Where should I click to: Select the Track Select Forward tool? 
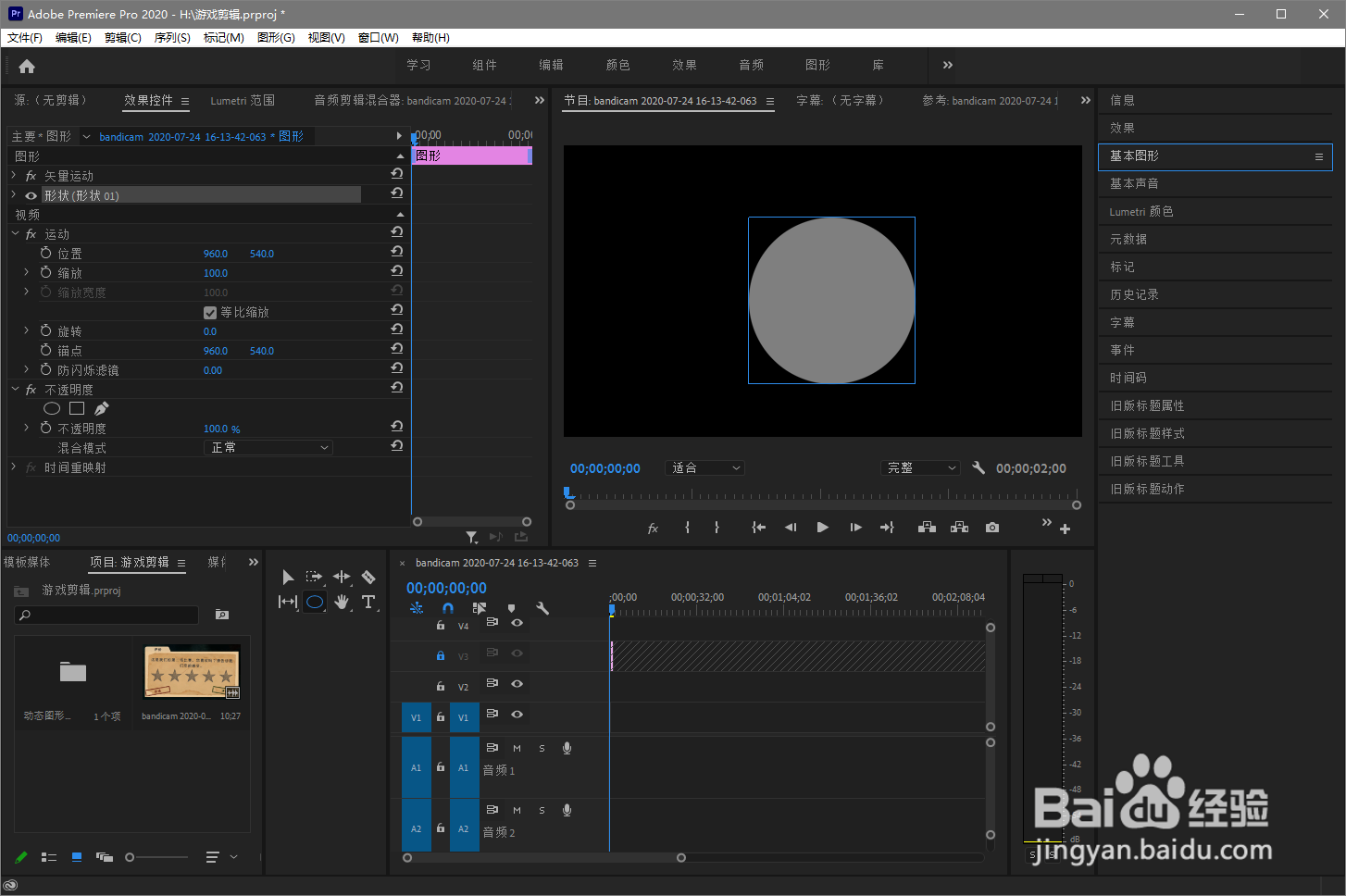point(315,577)
